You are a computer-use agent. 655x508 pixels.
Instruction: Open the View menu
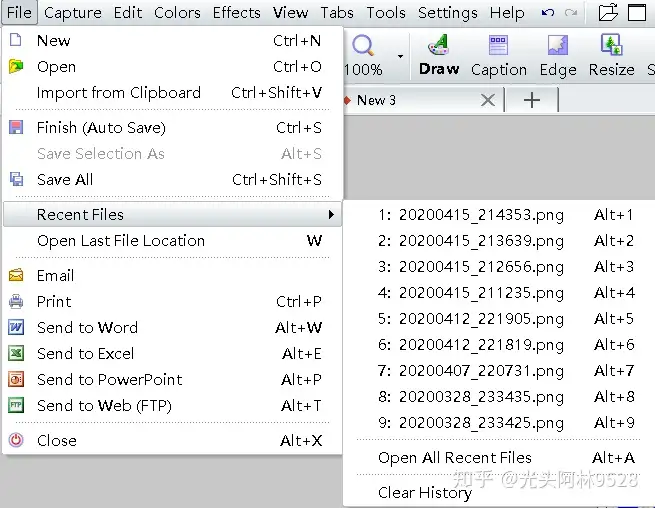tap(290, 13)
